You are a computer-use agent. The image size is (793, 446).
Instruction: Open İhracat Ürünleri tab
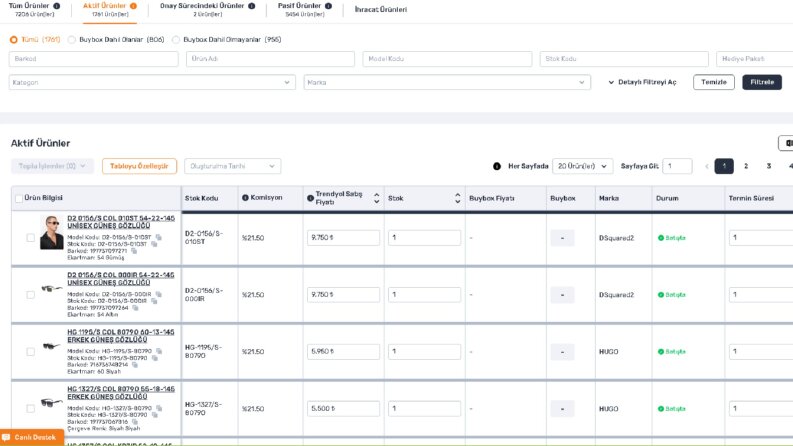click(381, 10)
